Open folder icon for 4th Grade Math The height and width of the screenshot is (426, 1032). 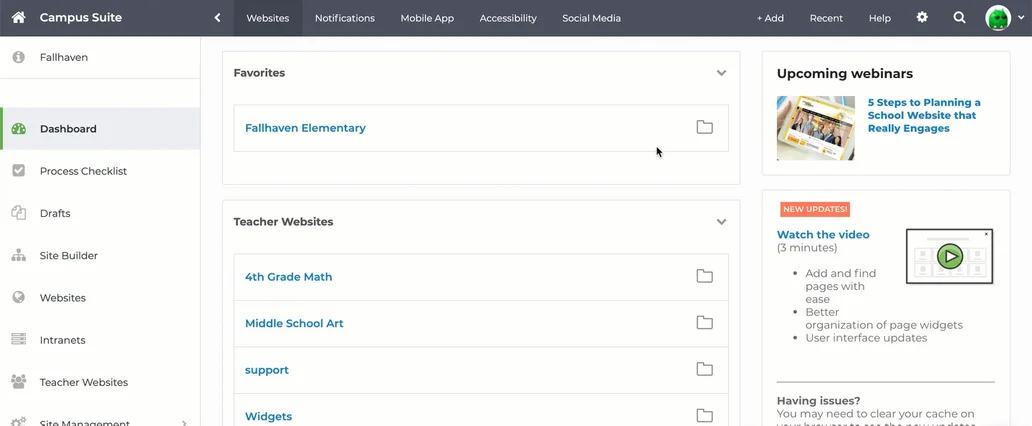(x=704, y=277)
